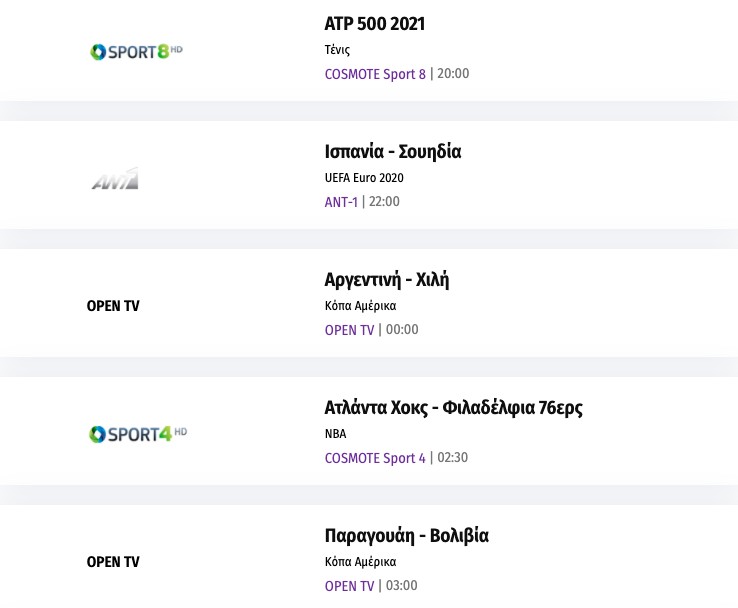This screenshot has height=608, width=738.
Task: Open Ατλάντα Χοκς - Φιλαδέλφια 76ερς title
Action: click(453, 408)
